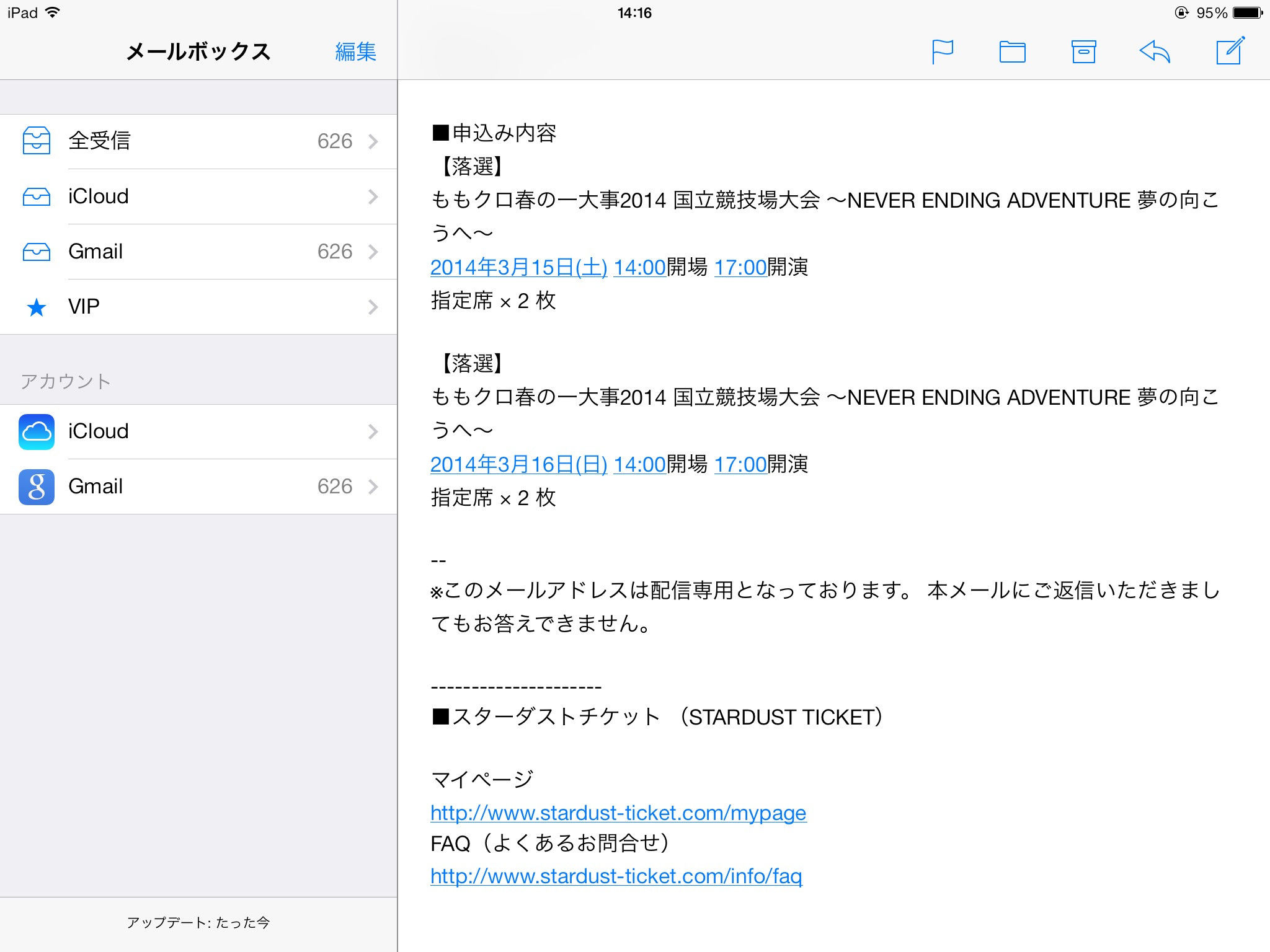Tap the 2014年3月16日(日) date link
The height and width of the screenshot is (952, 1270).
click(518, 464)
